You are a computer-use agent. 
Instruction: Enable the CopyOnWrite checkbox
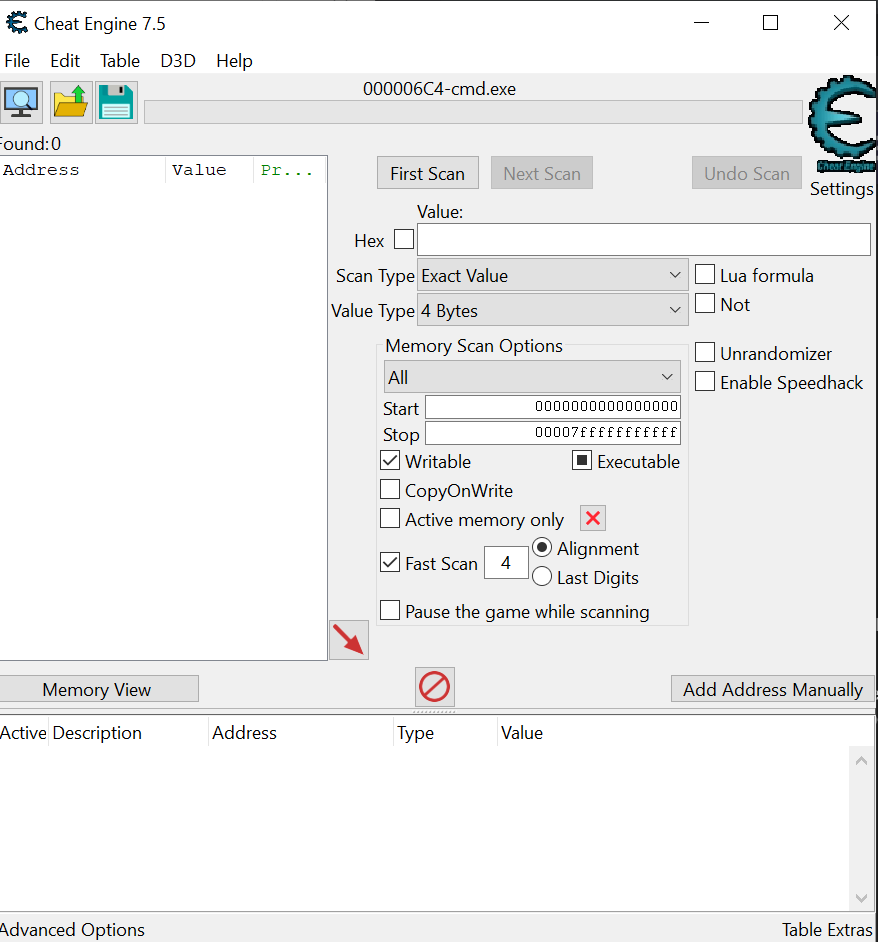click(390, 490)
